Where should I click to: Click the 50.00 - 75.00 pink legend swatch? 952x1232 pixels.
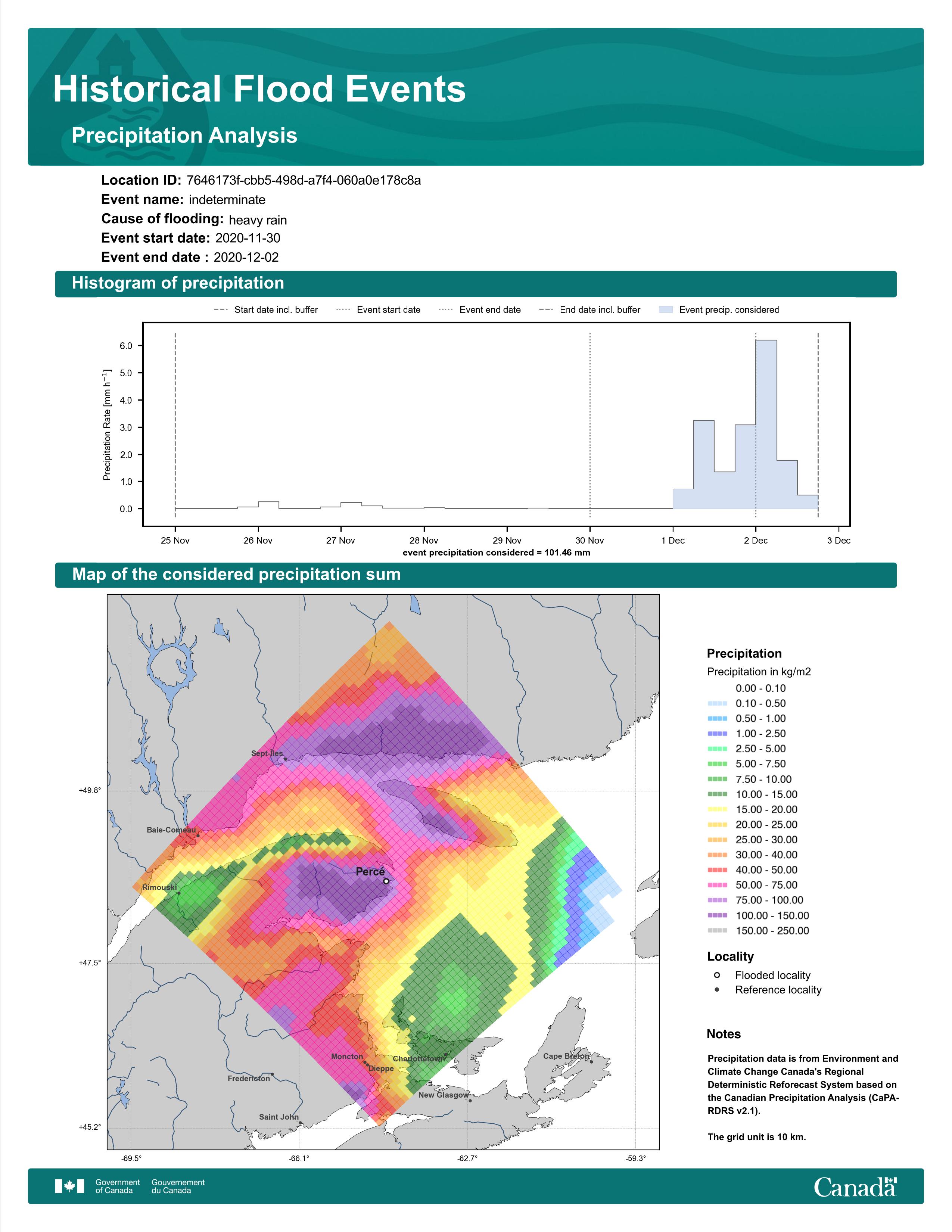(x=718, y=885)
